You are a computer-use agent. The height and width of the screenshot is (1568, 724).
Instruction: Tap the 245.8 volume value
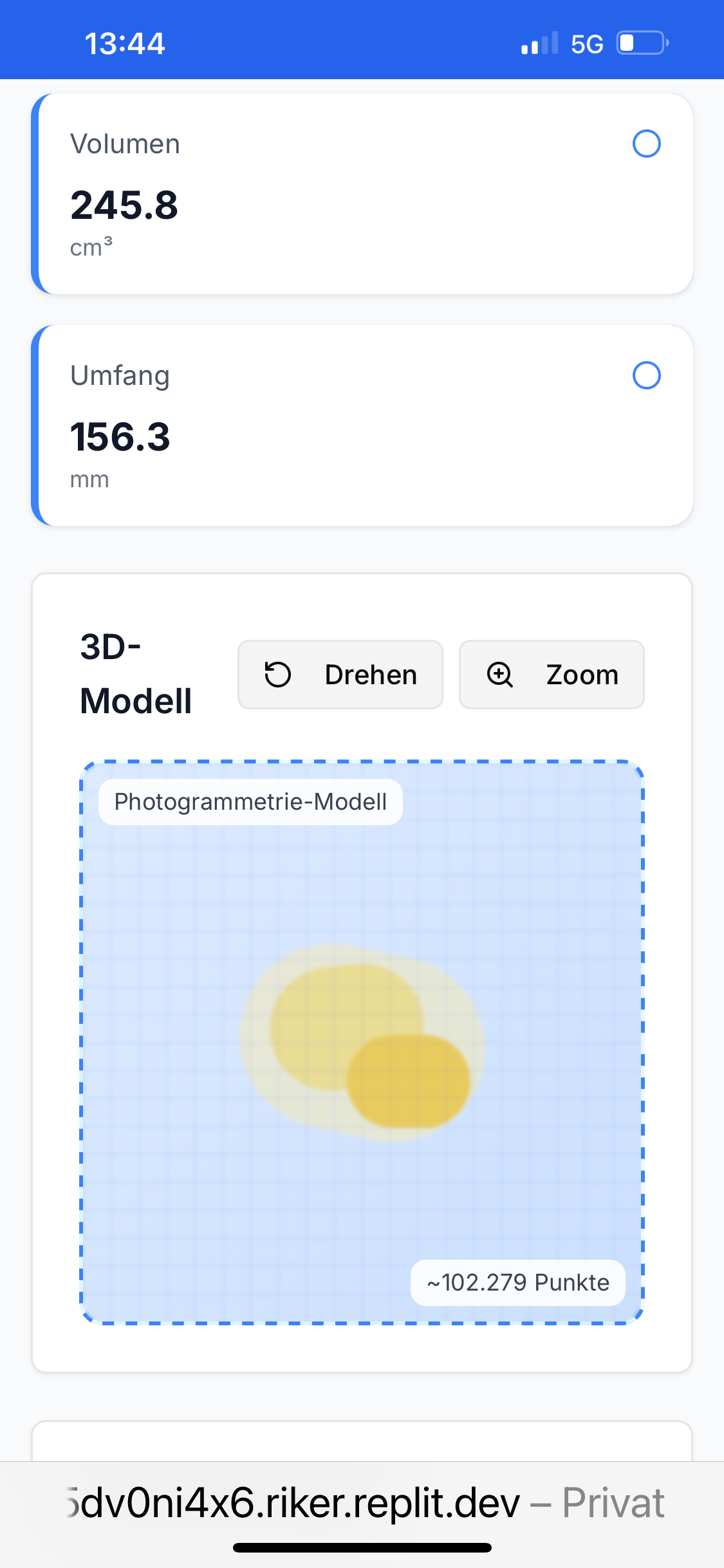coord(124,205)
